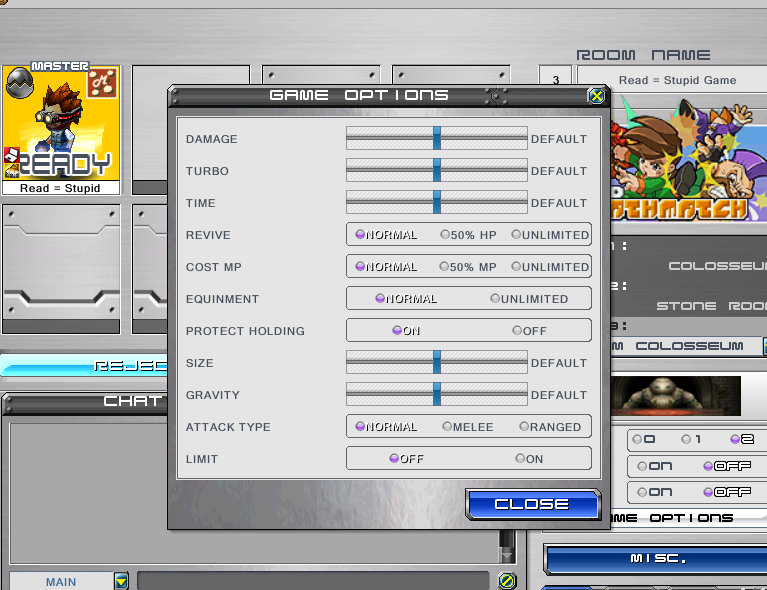This screenshot has width=767, height=590.
Task: Set Cost MP to Unlimited
Action: 516,267
